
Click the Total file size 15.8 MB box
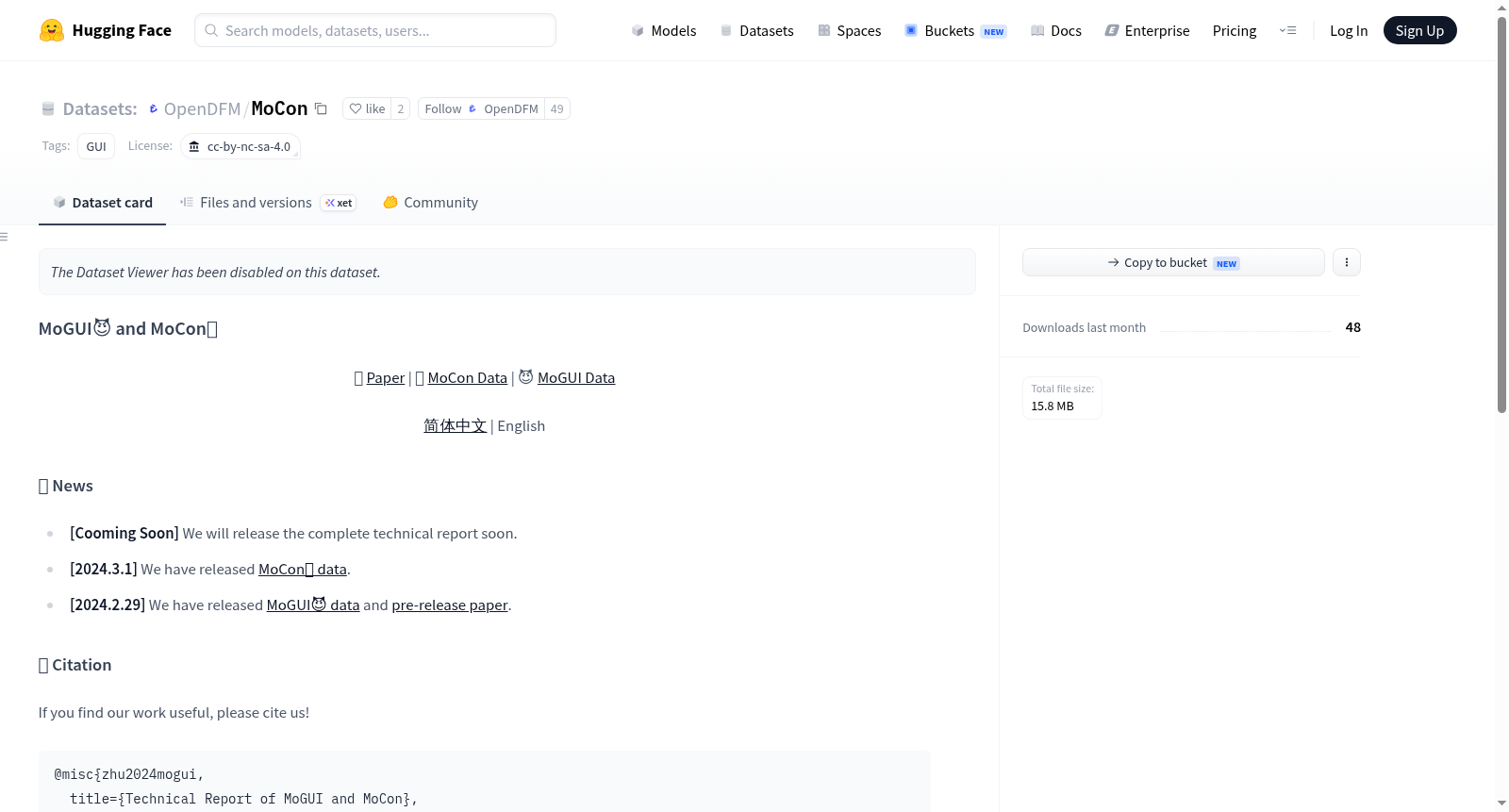1062,397
